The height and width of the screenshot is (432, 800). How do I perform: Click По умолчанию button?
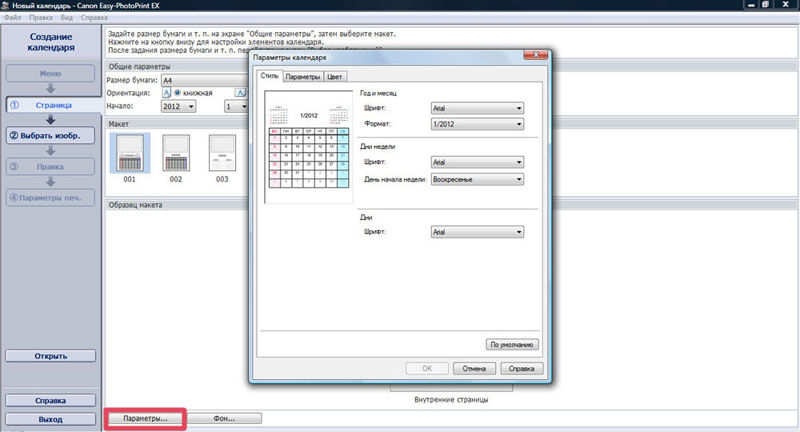click(512, 345)
